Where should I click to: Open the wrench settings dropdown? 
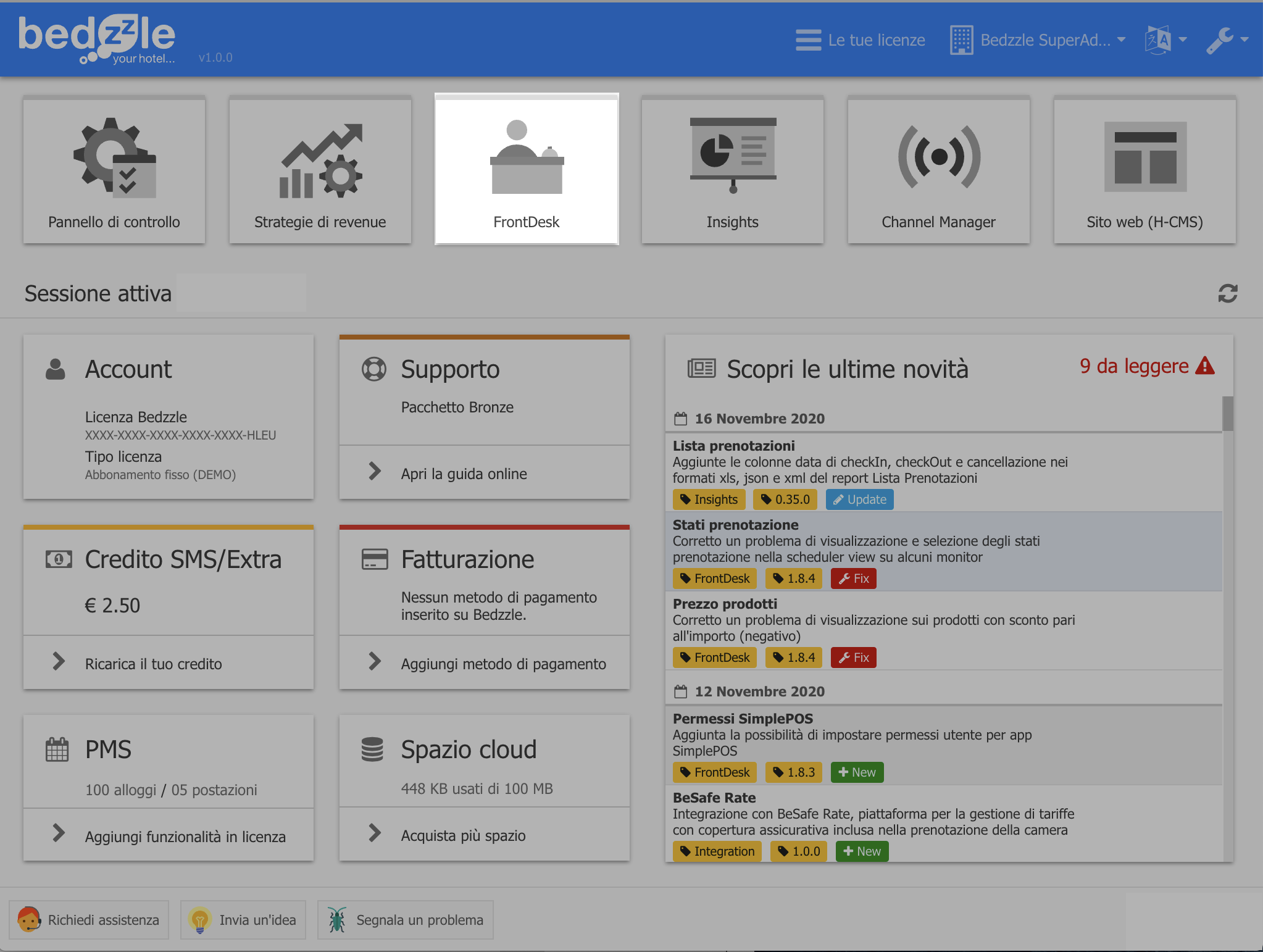point(1227,40)
